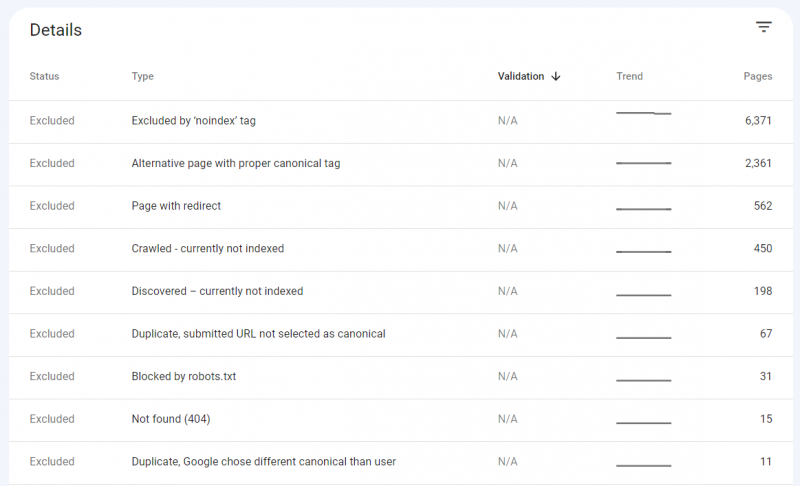Click the 2,361 pages count

click(758, 163)
